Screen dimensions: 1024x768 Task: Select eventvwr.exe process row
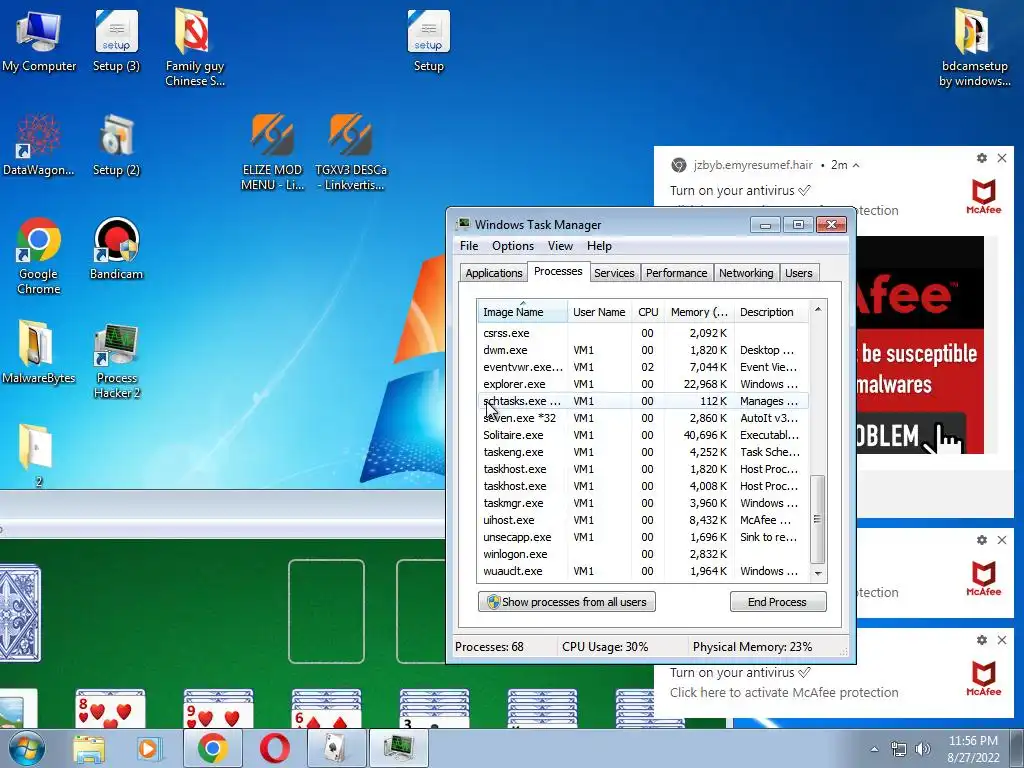click(x=643, y=367)
